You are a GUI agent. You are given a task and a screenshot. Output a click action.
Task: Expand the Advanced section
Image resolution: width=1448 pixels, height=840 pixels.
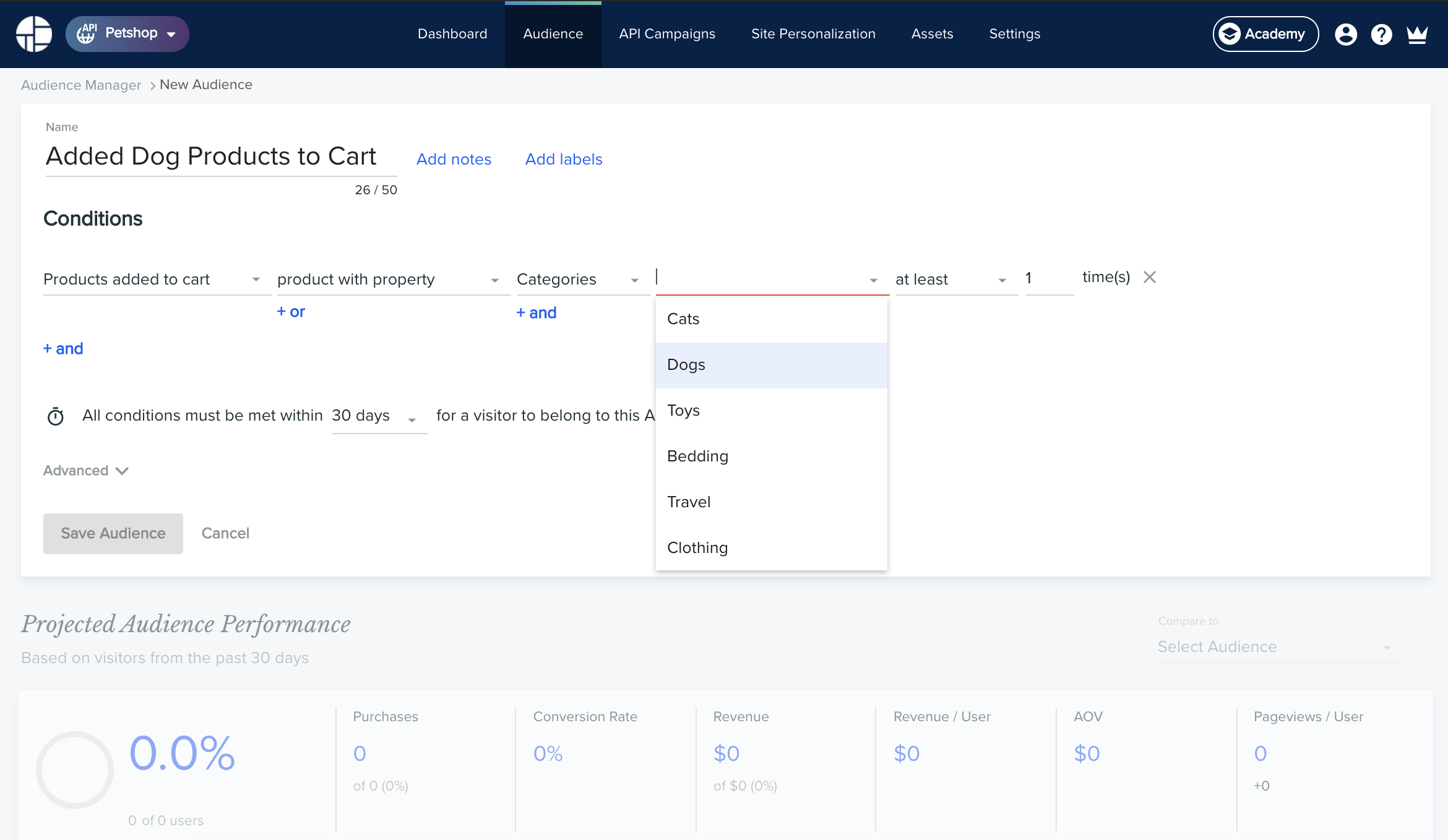86,471
